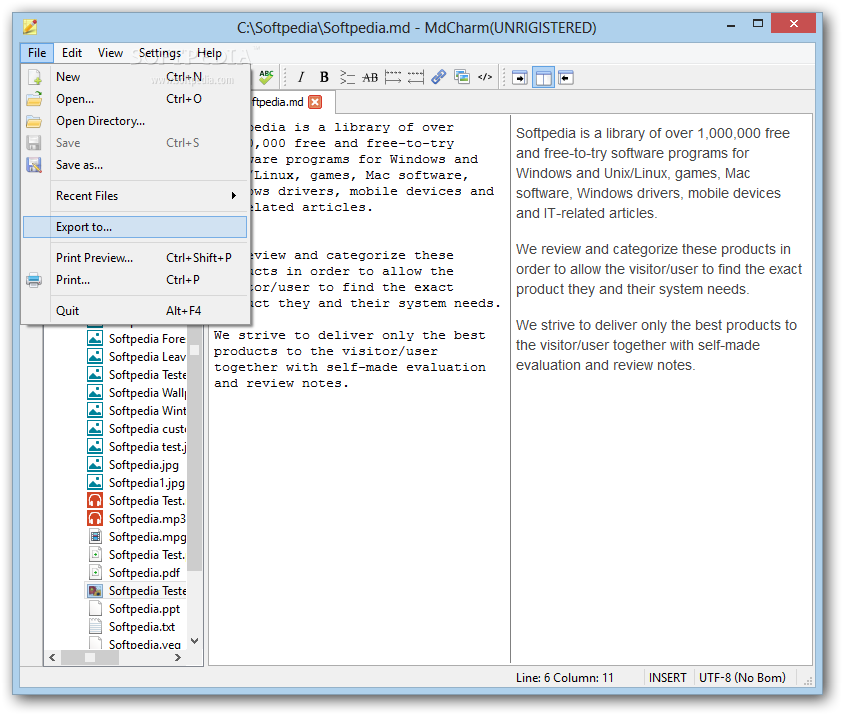Click the file tree horizontal scrollbar thumb
The height and width of the screenshot is (715, 843).
tap(89, 657)
